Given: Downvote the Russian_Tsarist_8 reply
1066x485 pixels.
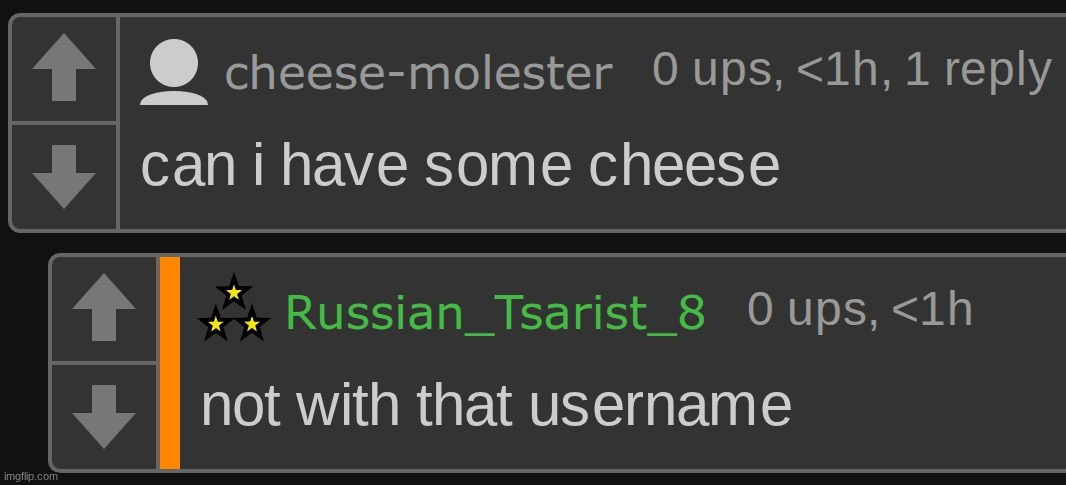Looking at the screenshot, I should coord(105,415).
